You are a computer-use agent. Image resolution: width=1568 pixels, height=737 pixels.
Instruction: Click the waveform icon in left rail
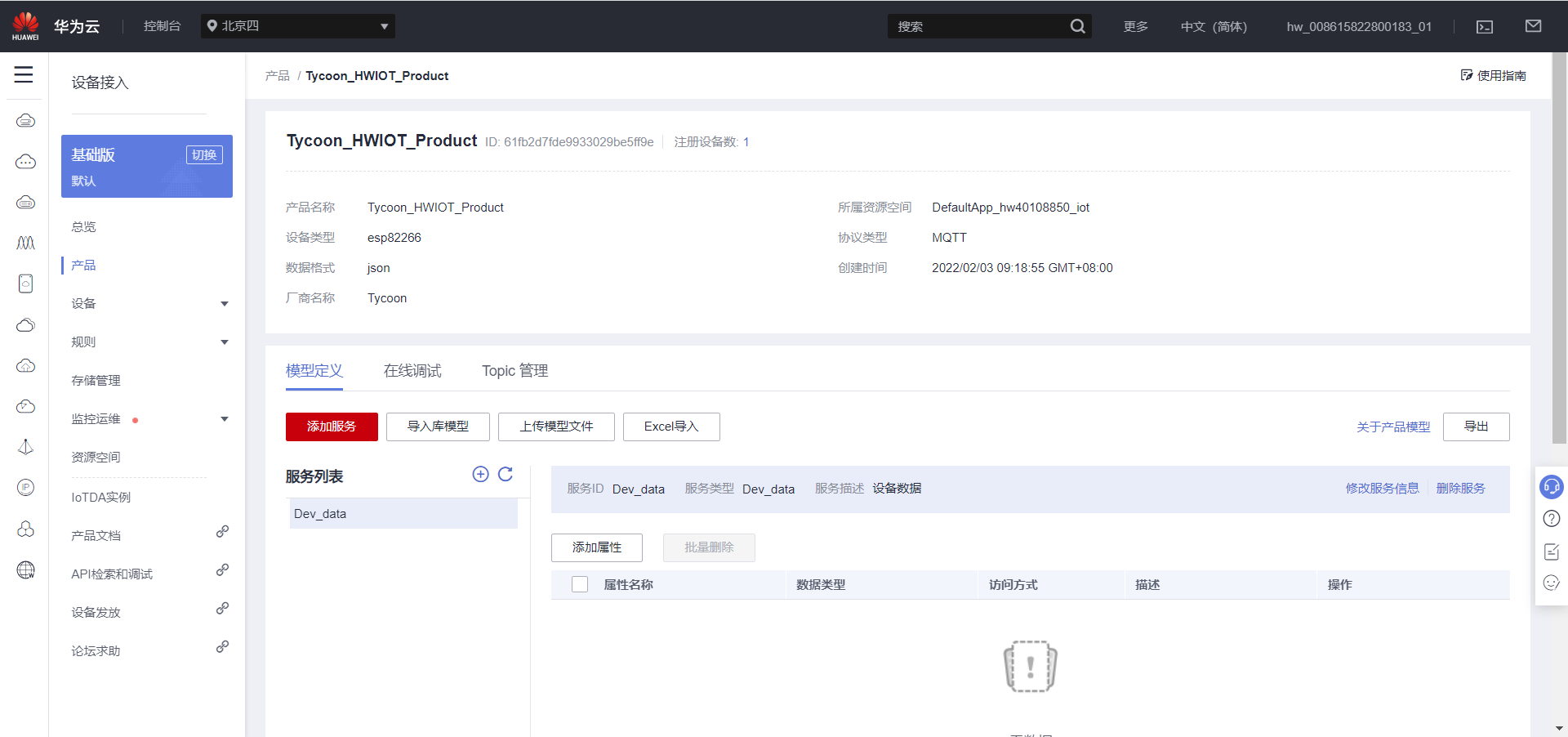pyautogui.click(x=26, y=243)
